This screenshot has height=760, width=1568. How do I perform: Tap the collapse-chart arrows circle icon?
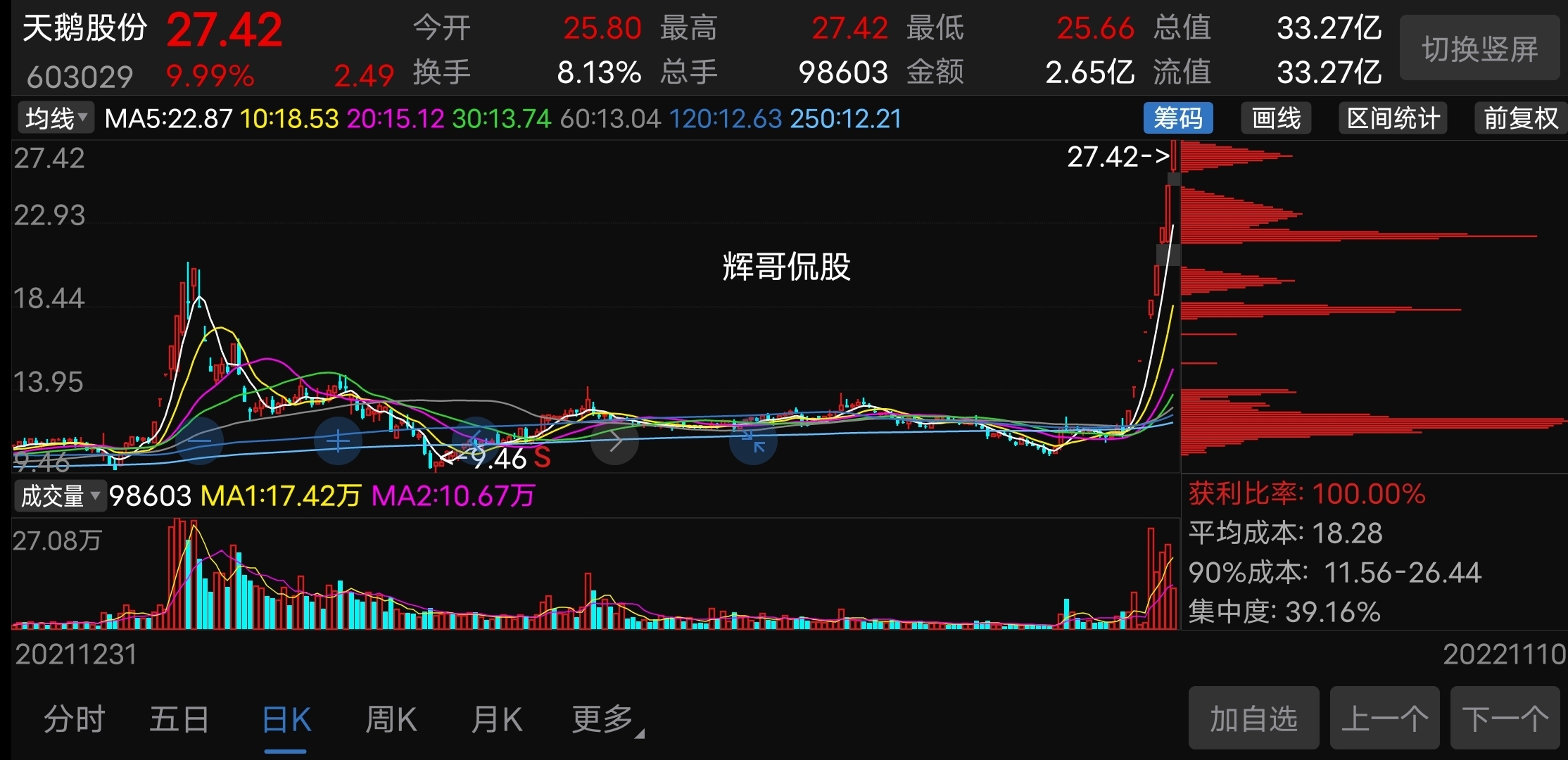[x=753, y=441]
